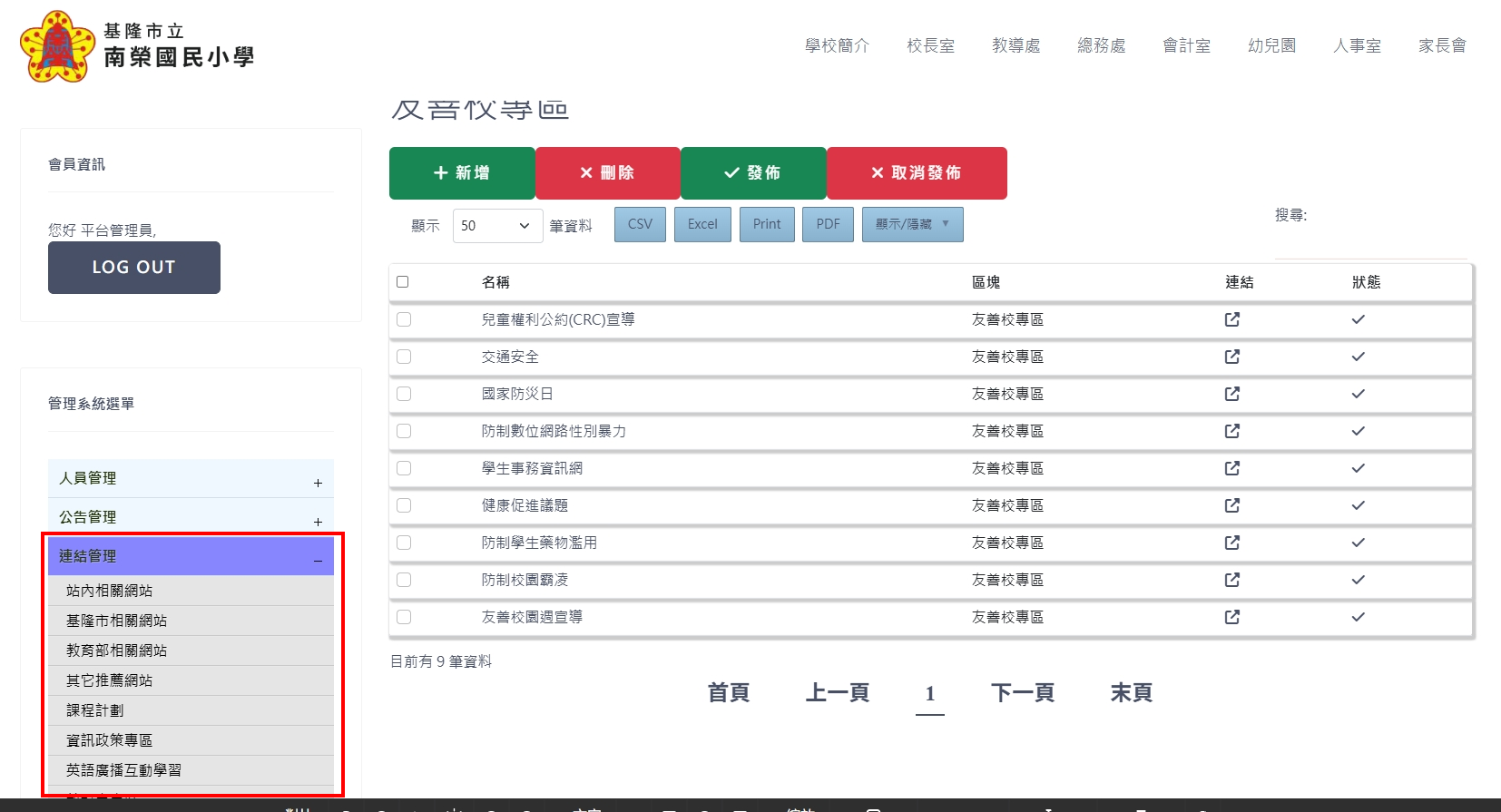The image size is (1501, 812).
Task: Export the table with Excel button
Action: 701,225
